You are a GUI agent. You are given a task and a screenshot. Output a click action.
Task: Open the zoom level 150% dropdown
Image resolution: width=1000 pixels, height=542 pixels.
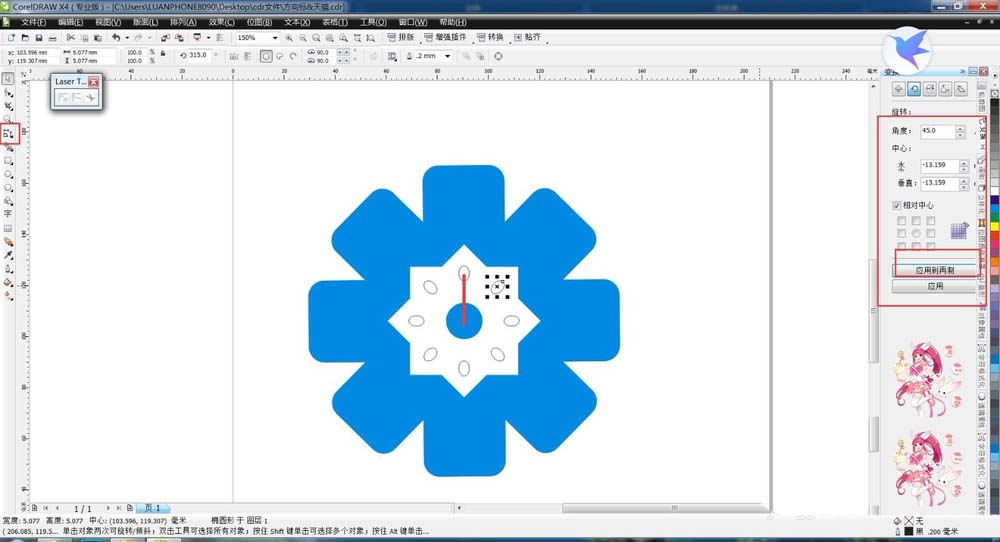[x=276, y=38]
